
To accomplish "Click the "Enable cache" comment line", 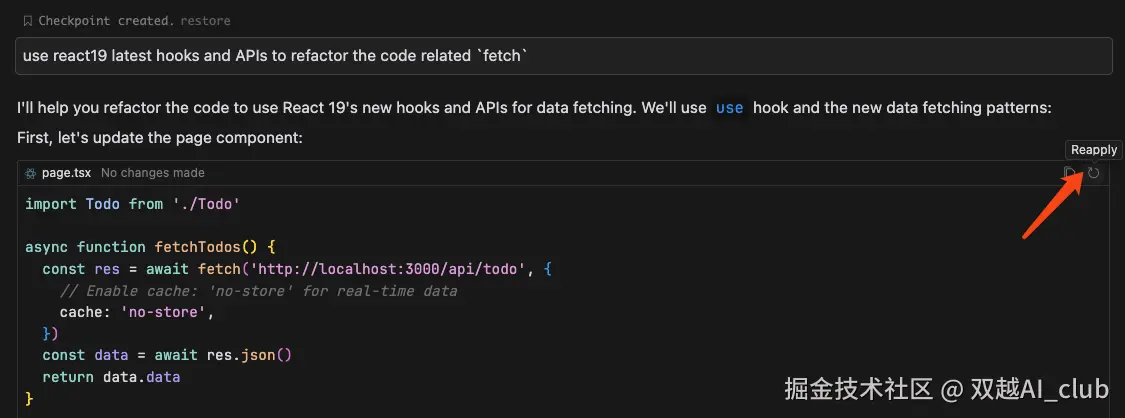I will 258,291.
